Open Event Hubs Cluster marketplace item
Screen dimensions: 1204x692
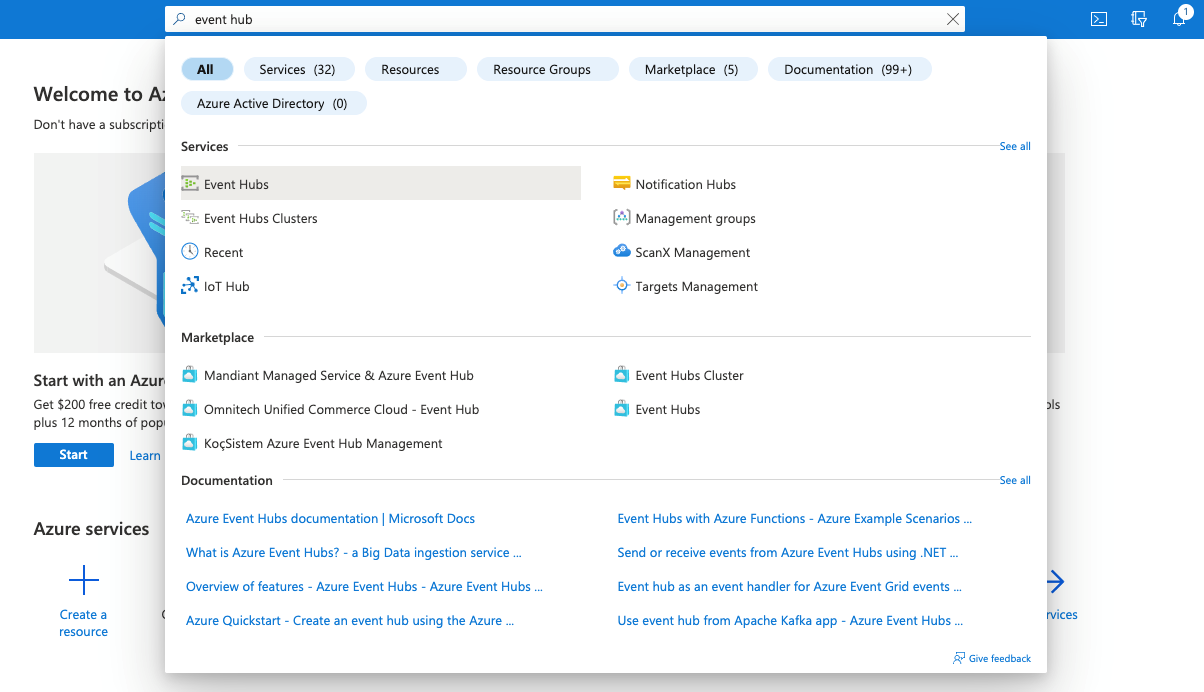pyautogui.click(x=690, y=375)
